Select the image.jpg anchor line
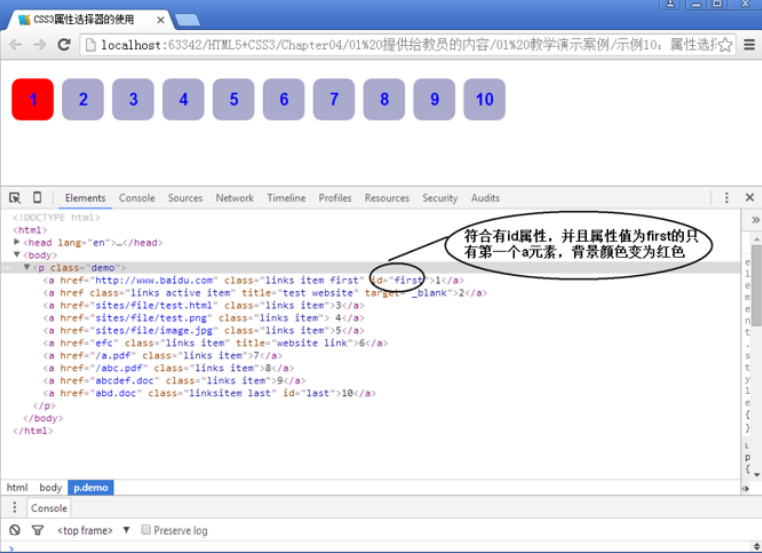The image size is (762, 553). 204,331
